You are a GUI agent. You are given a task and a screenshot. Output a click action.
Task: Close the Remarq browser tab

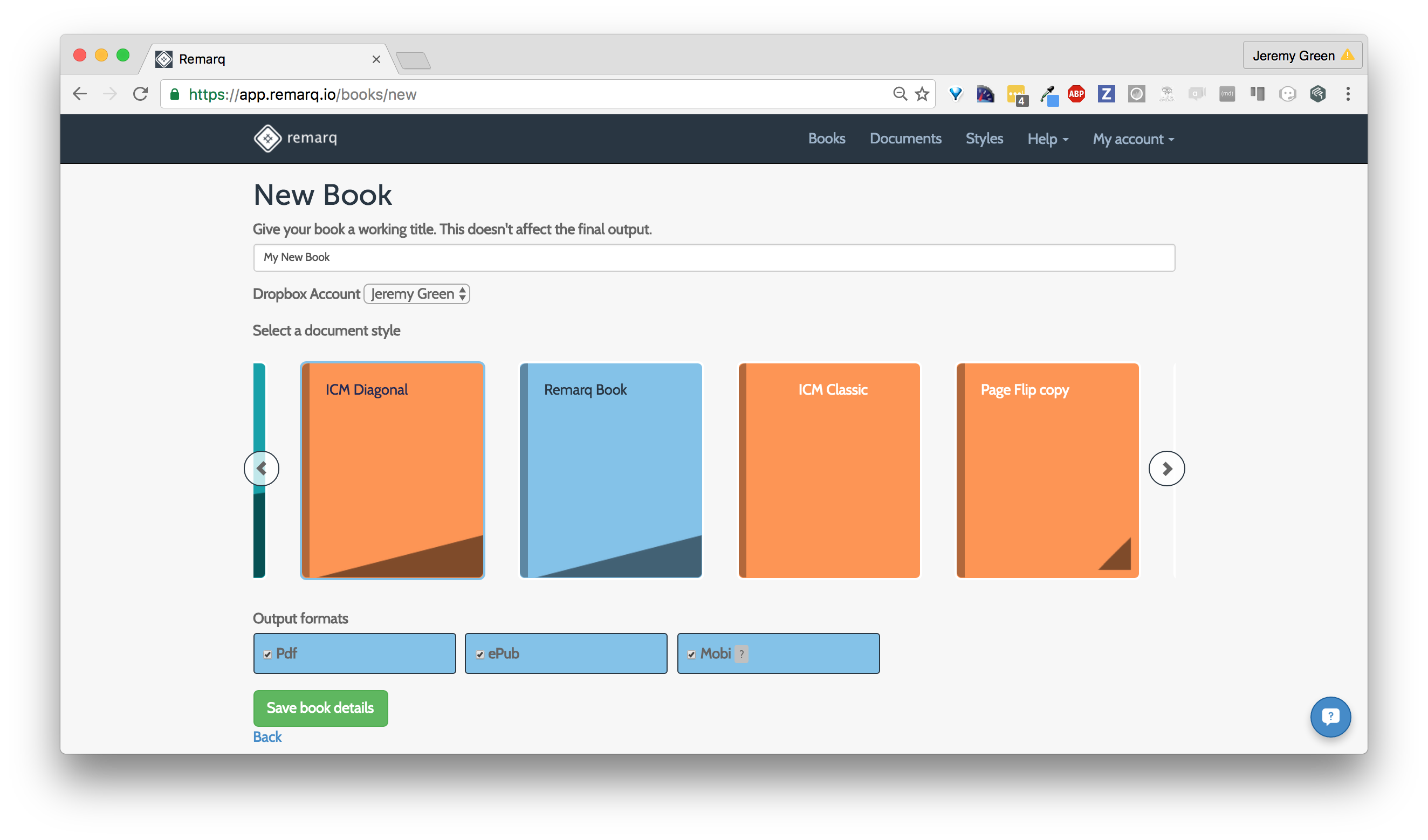coord(376,59)
